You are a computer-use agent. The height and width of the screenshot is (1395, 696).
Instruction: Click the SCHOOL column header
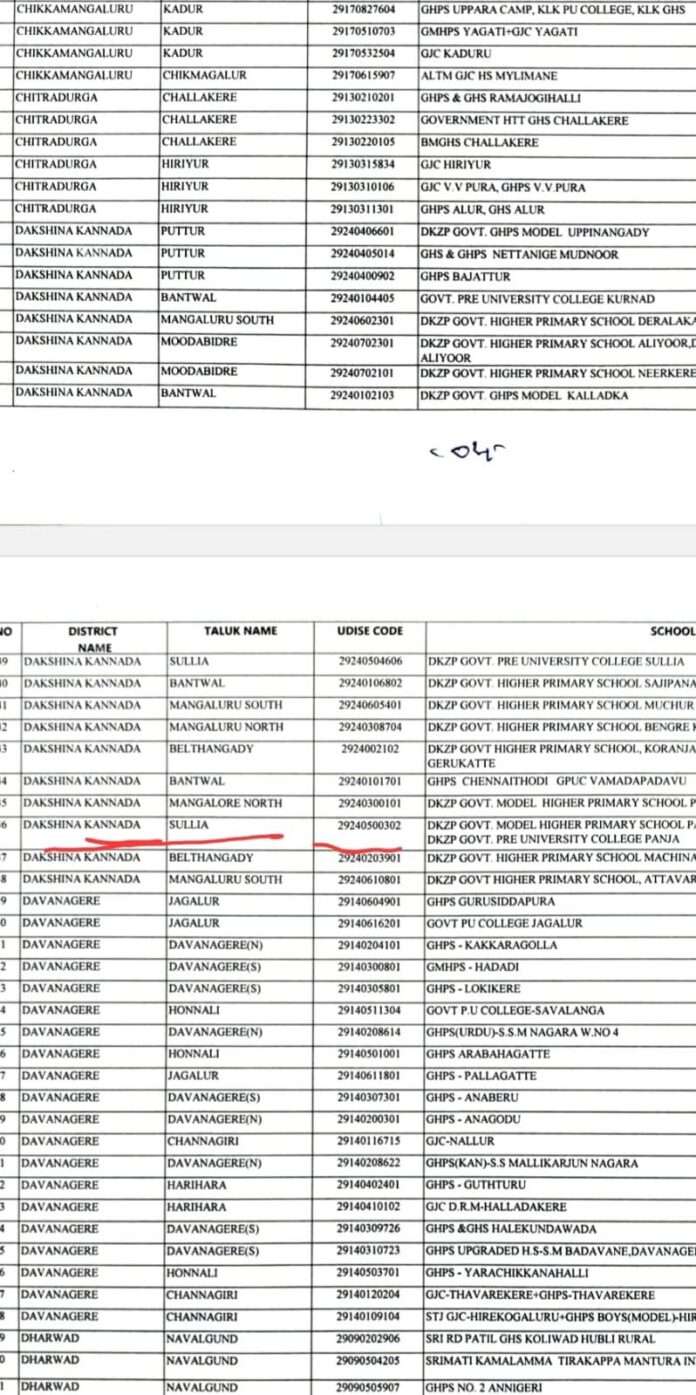click(670, 631)
